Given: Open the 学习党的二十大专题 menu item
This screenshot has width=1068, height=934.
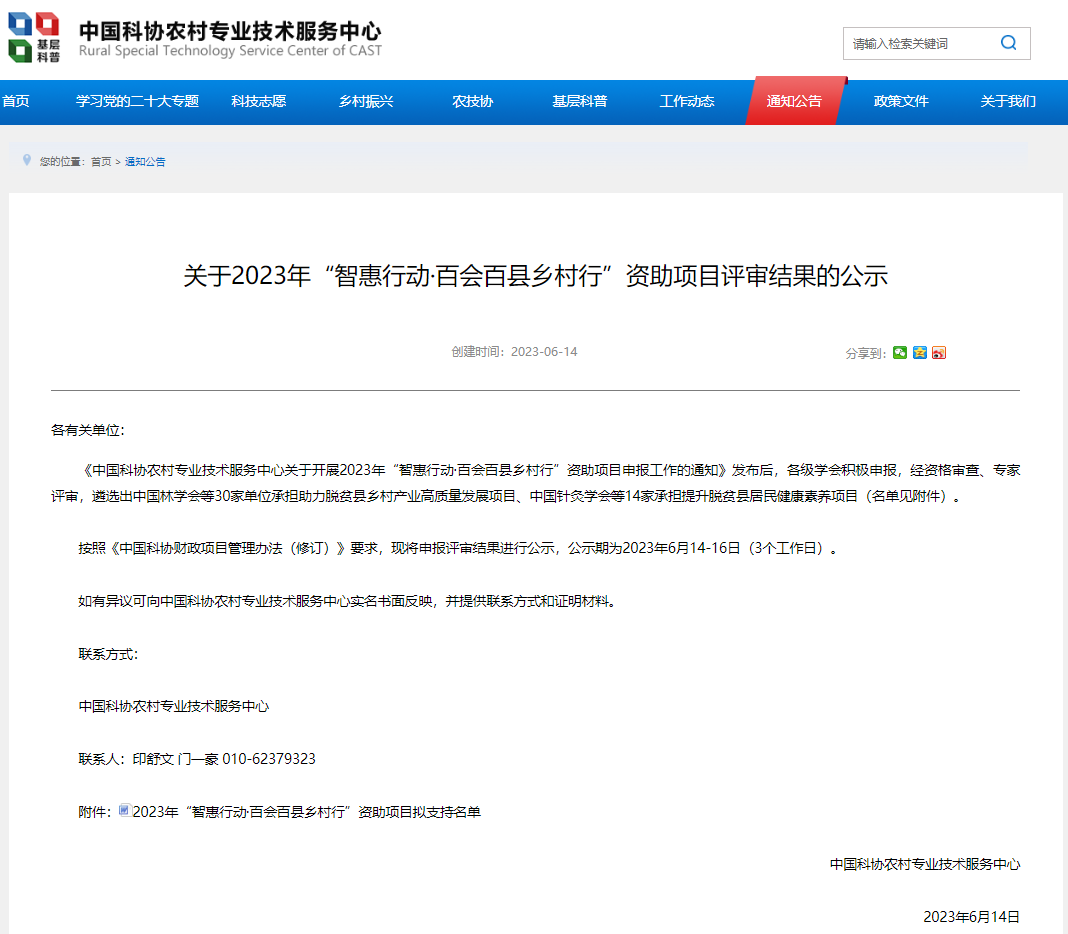Looking at the screenshot, I should [x=138, y=101].
